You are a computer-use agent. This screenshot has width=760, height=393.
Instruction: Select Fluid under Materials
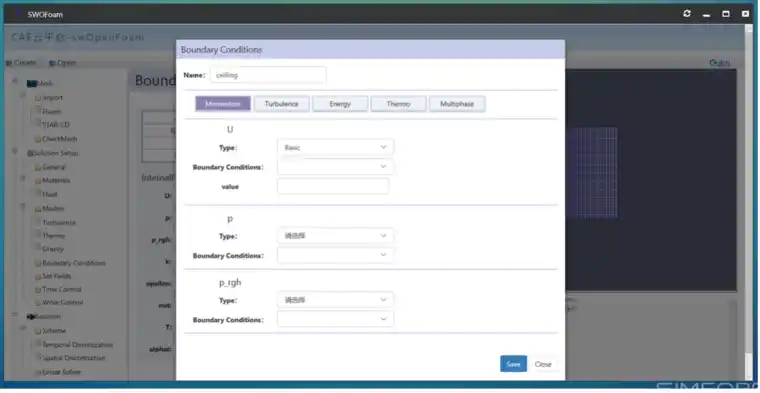(x=50, y=194)
